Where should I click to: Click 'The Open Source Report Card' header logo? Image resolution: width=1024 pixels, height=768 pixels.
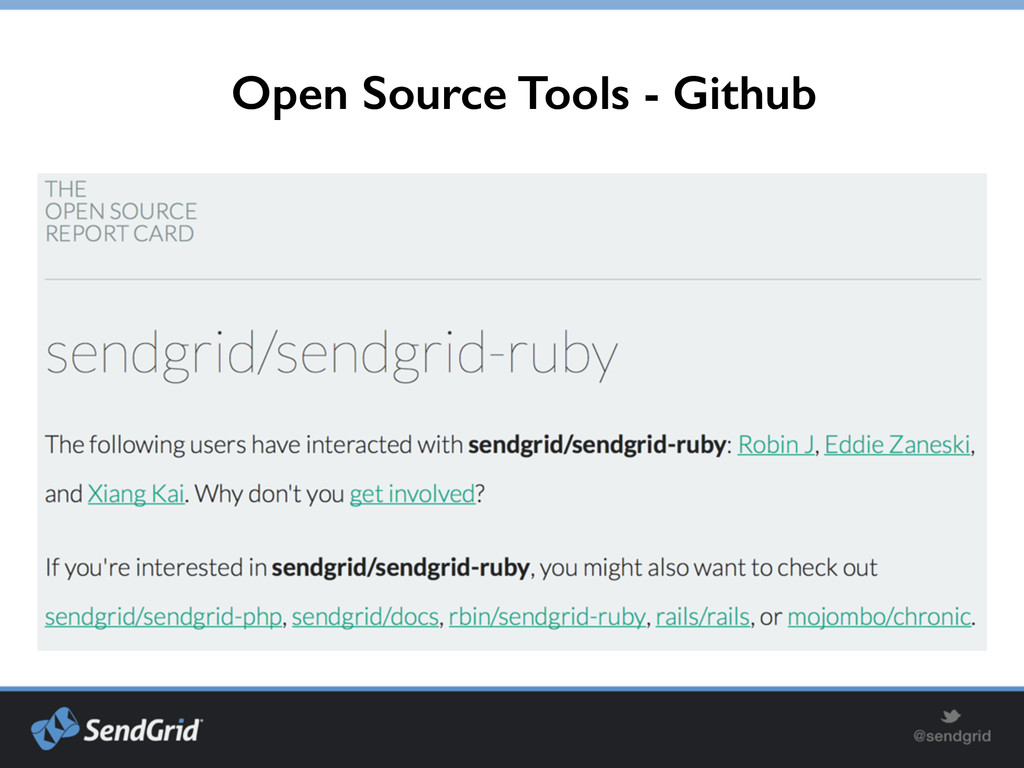[120, 212]
